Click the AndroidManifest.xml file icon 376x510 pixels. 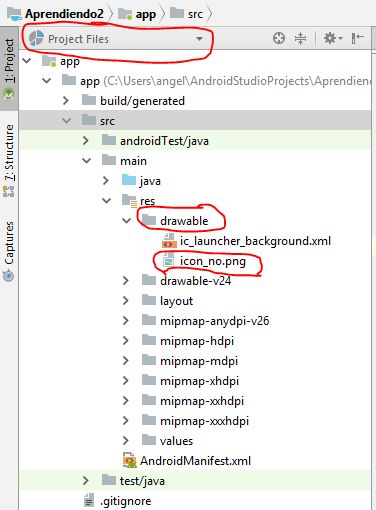129,460
